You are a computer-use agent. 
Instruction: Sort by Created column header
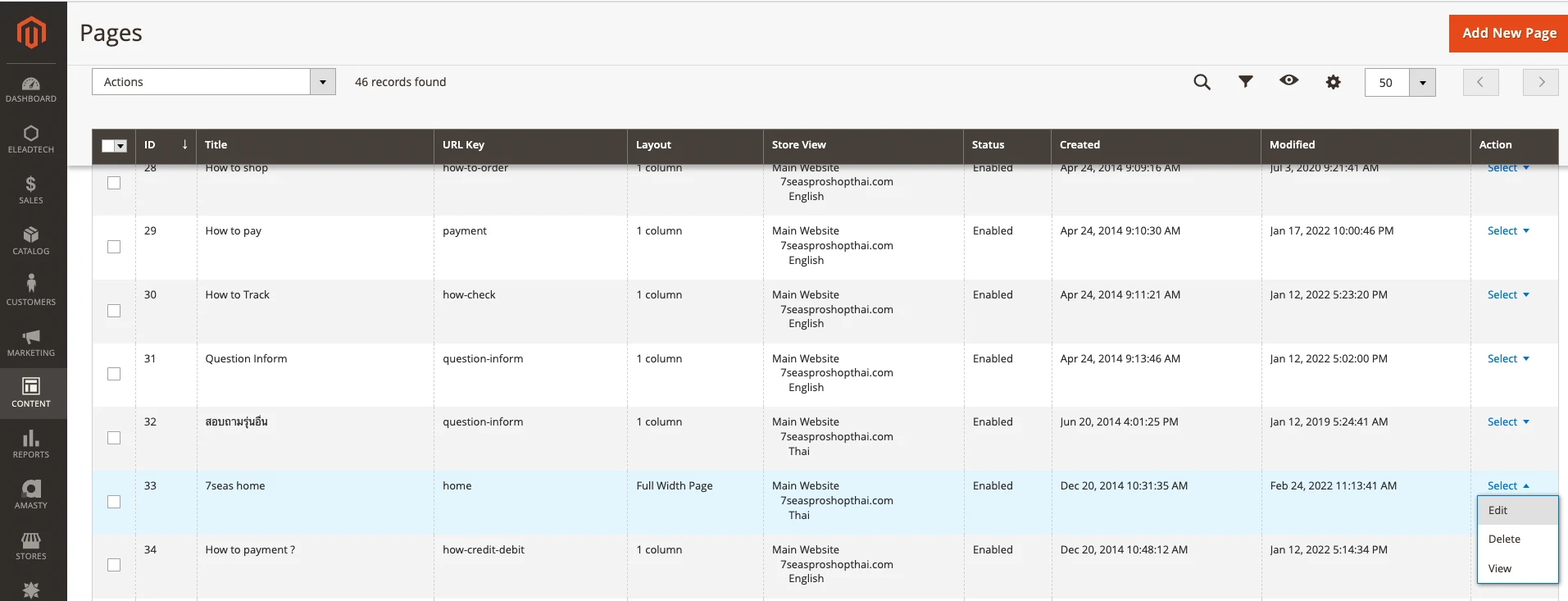1156,145
